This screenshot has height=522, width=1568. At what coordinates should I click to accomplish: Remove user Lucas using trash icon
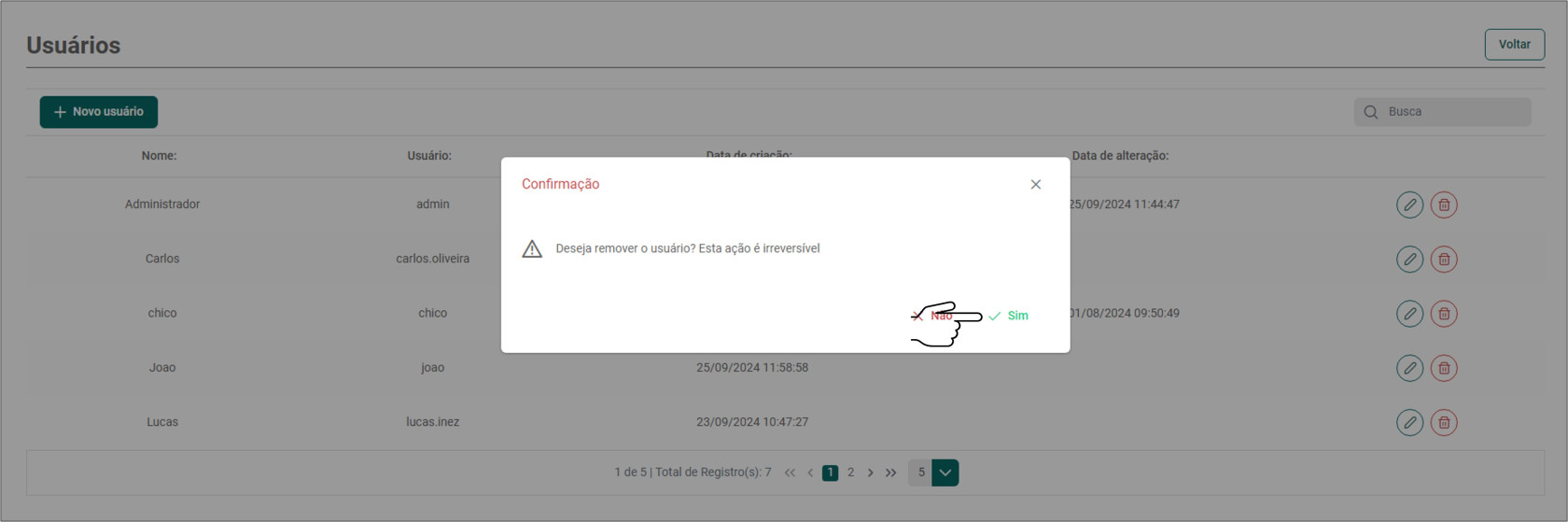point(1444,422)
